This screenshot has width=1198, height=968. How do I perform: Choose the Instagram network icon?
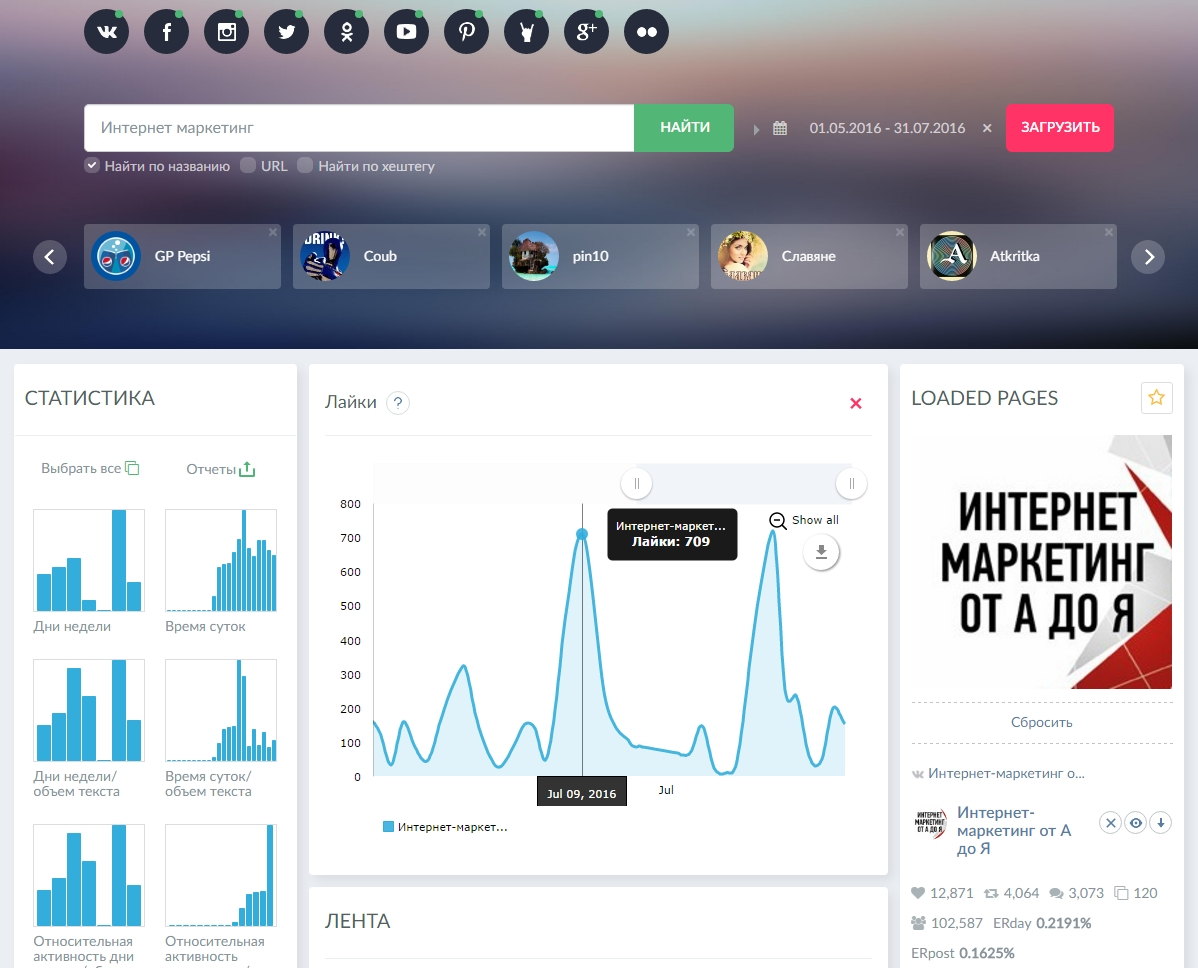(x=226, y=32)
